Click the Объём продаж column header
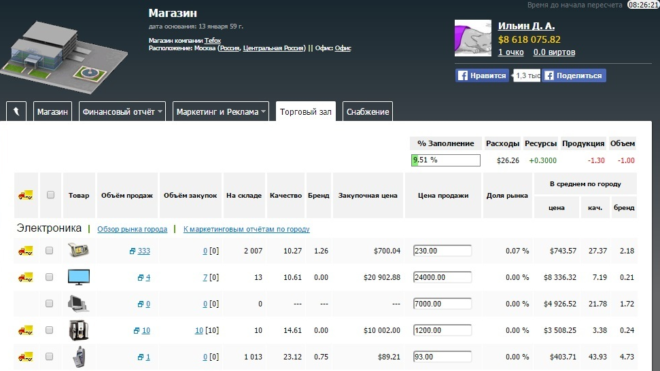The image size is (660, 371). [x=127, y=195]
